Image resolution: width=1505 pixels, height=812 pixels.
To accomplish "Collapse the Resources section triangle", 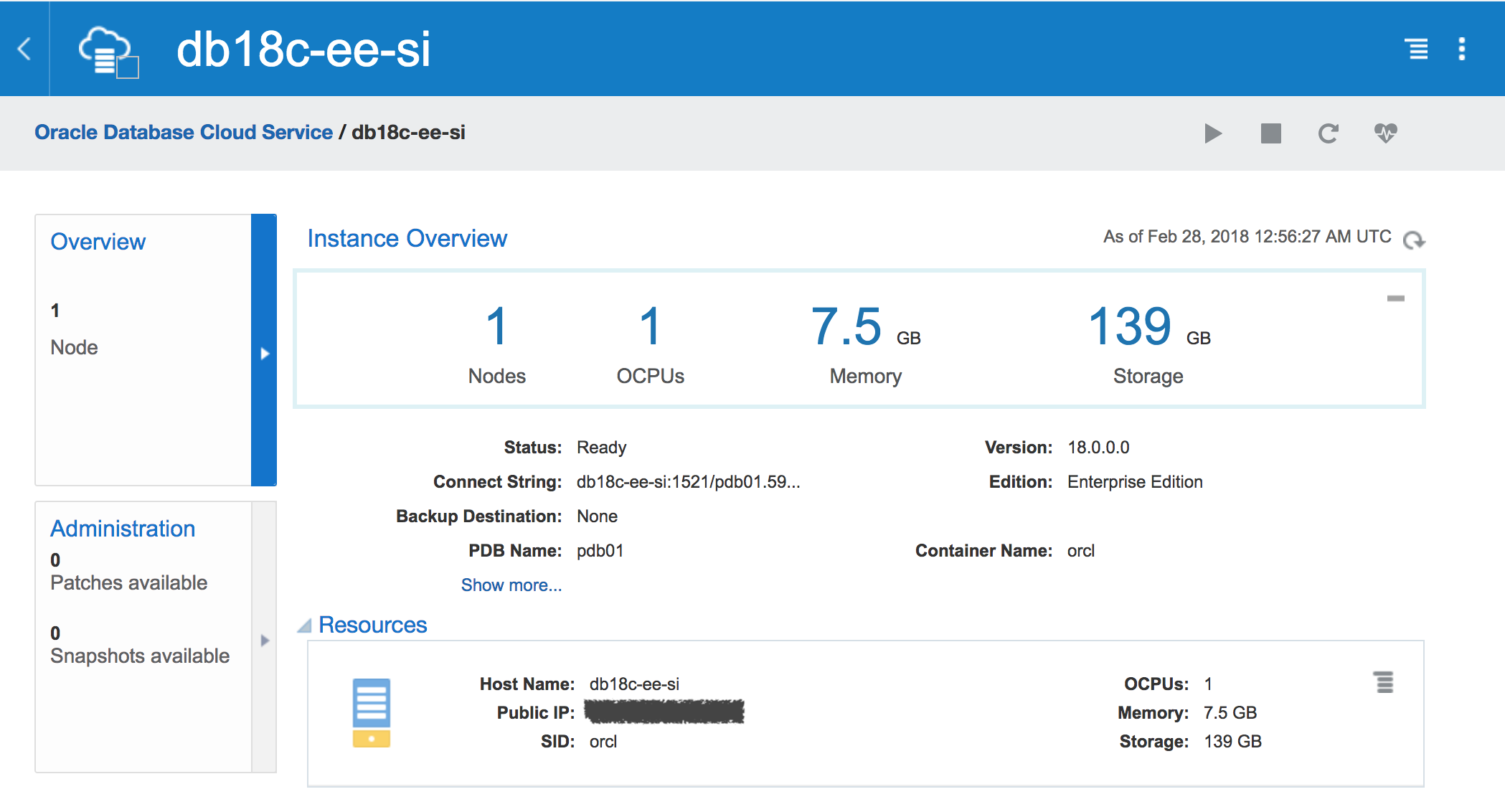I will [x=305, y=625].
